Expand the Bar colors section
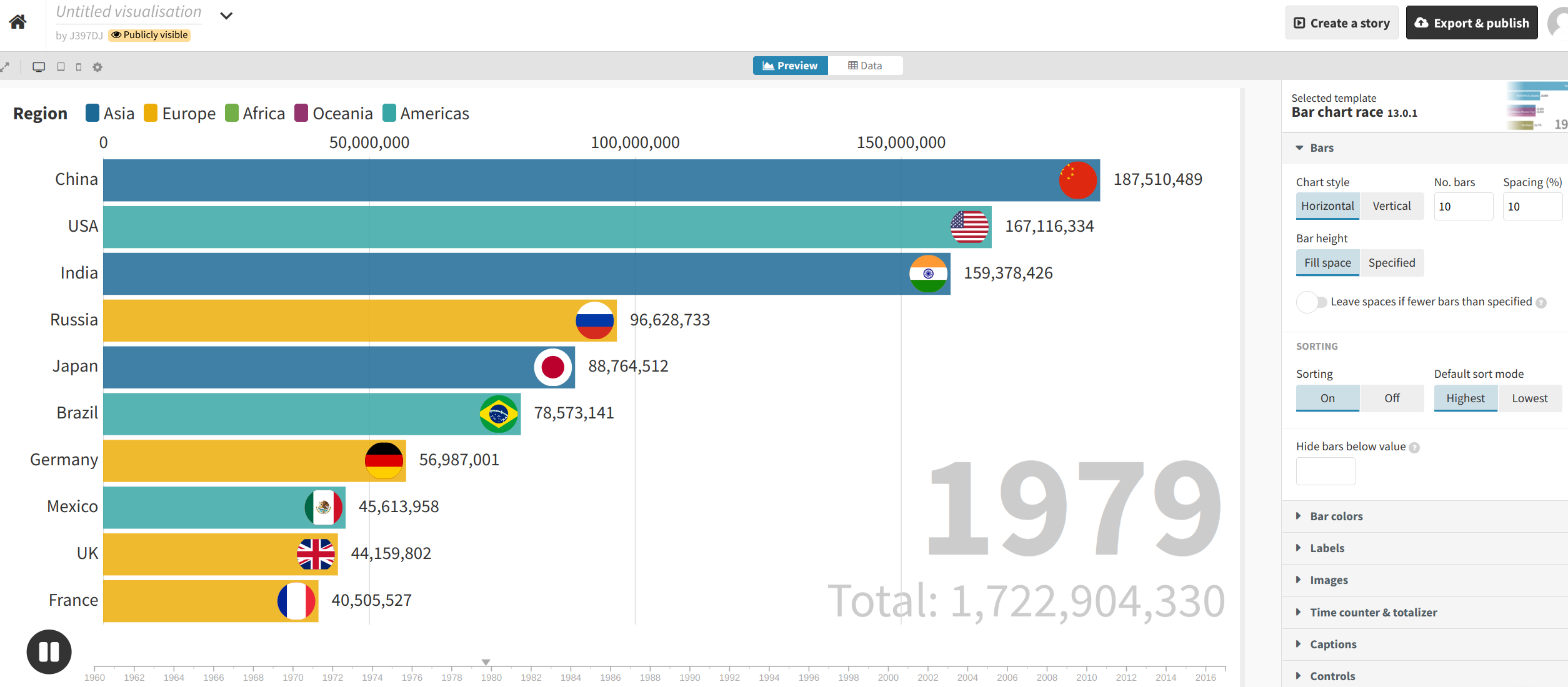 [x=1336, y=516]
